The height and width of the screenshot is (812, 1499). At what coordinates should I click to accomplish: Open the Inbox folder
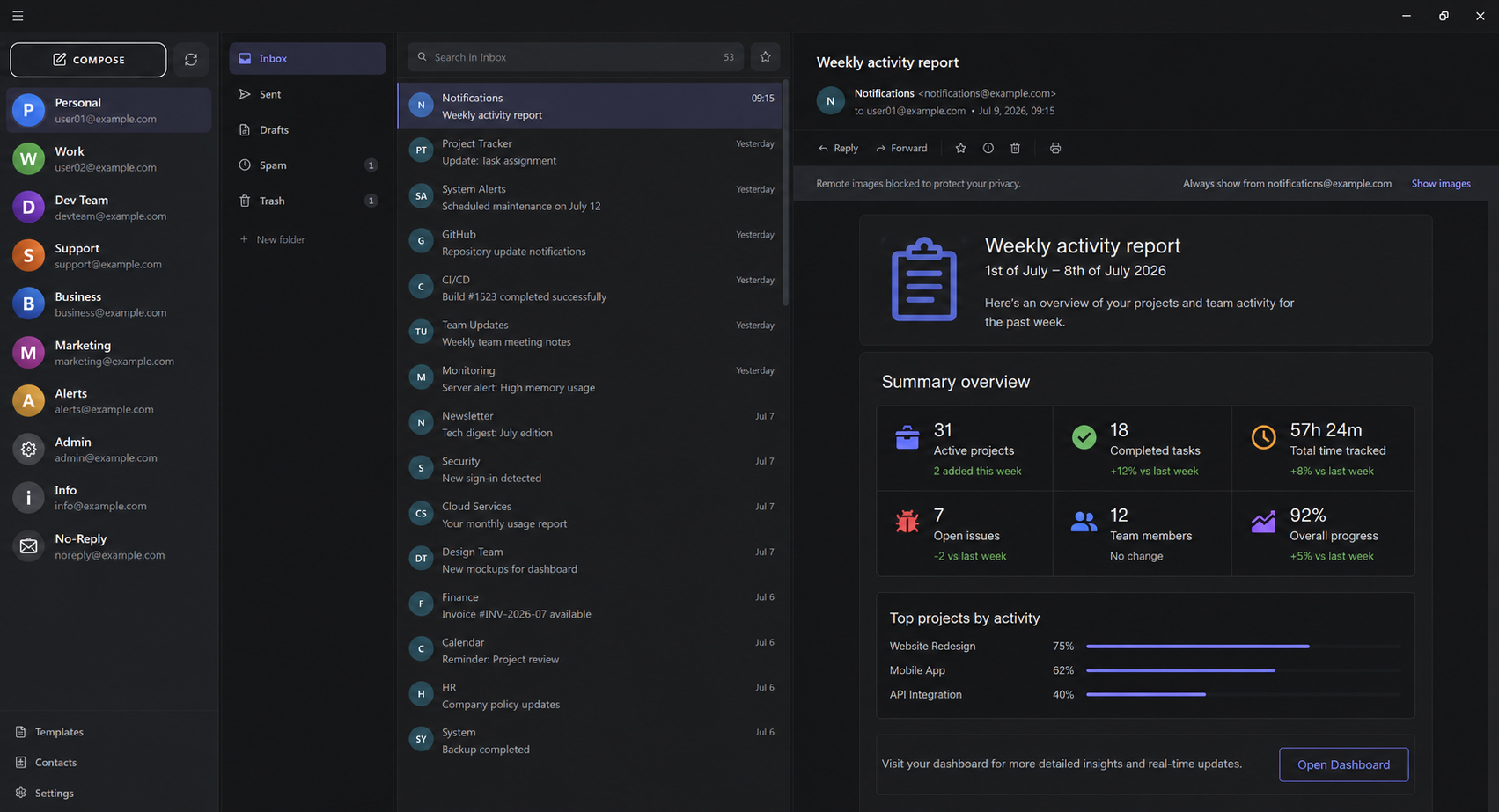(x=307, y=58)
